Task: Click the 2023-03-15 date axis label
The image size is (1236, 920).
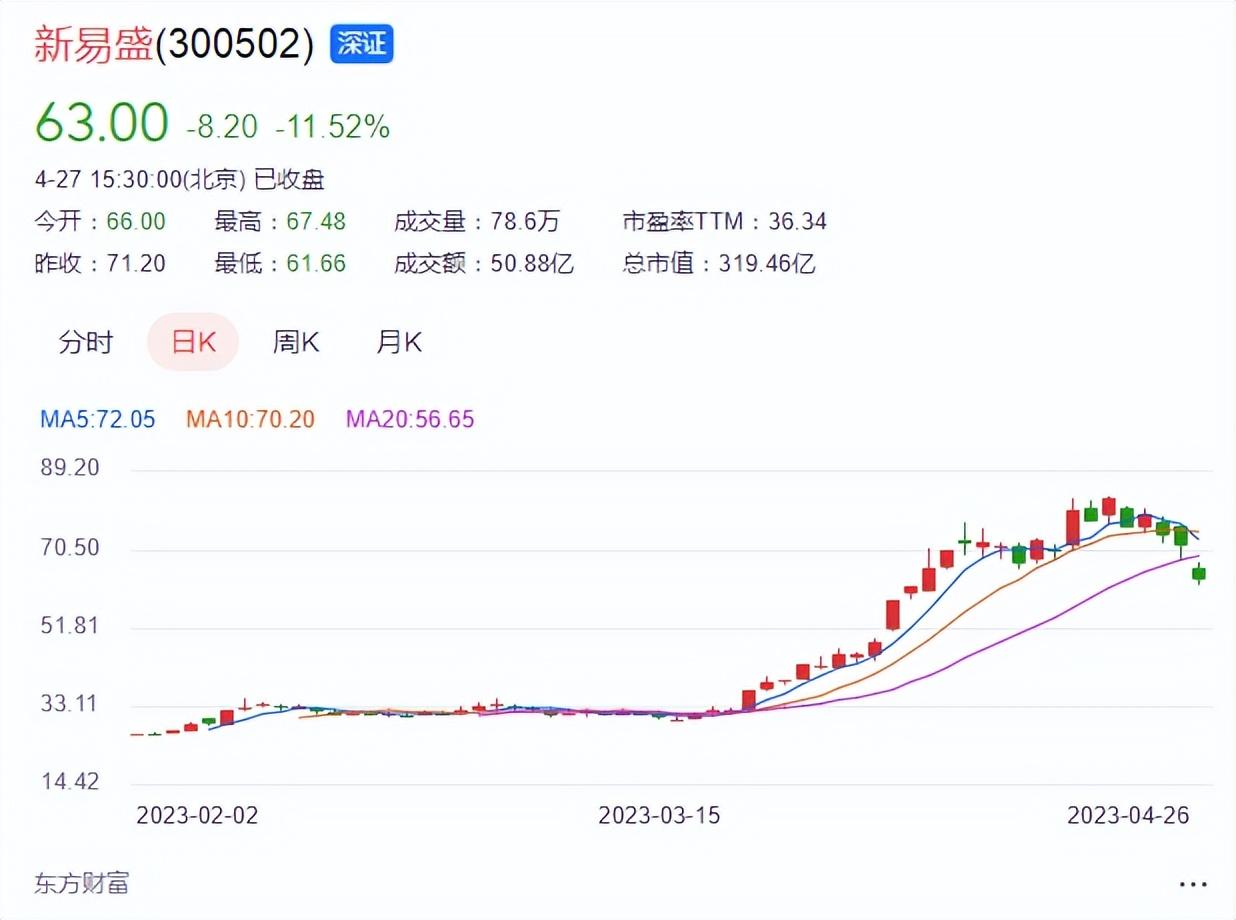Action: click(x=659, y=815)
